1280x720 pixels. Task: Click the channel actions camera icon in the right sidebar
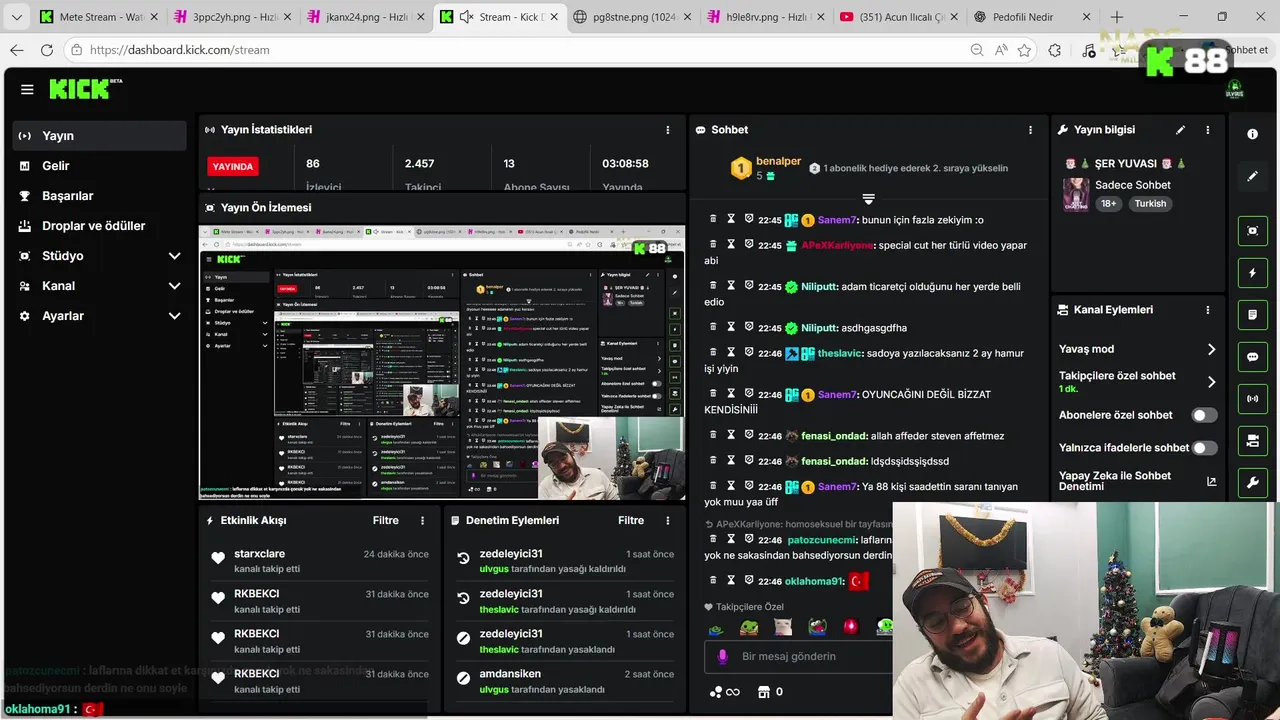tap(1252, 441)
